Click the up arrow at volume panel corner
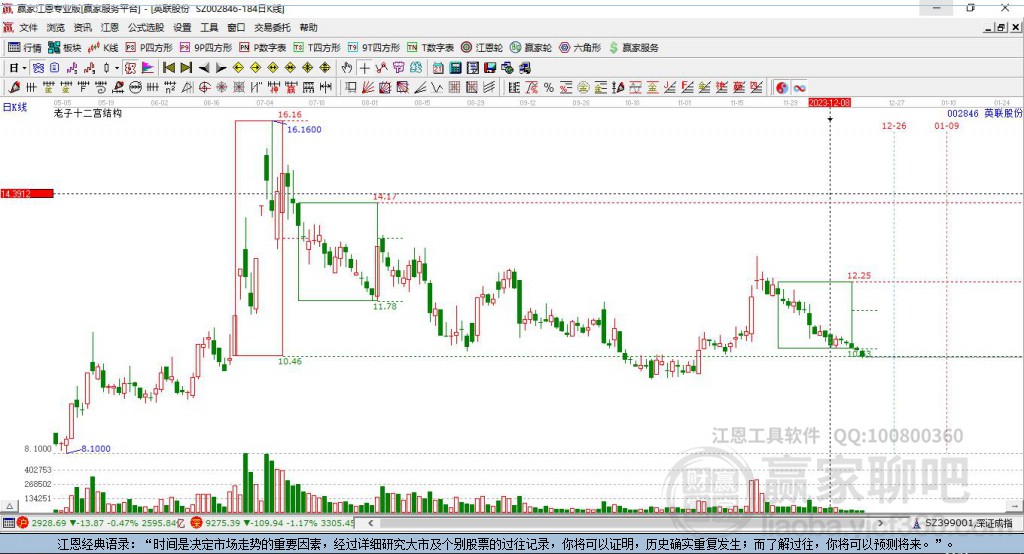The height and width of the screenshot is (554, 1024). pyautogui.click(x=8, y=506)
